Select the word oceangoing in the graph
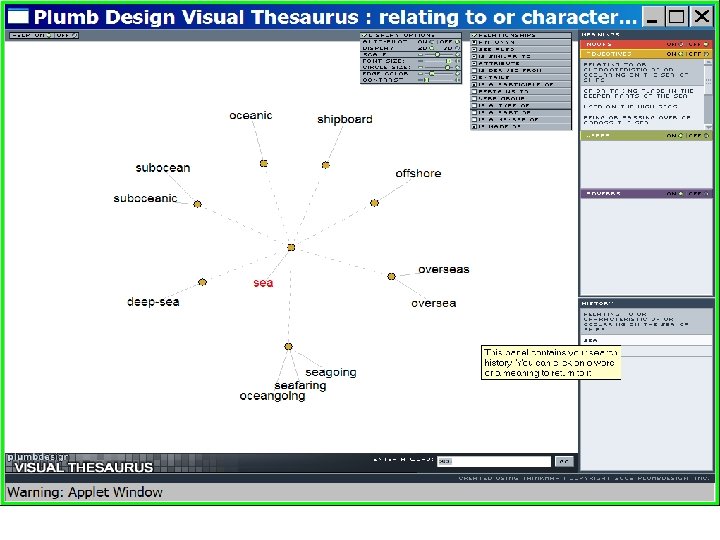This screenshot has width=720, height=540. pyautogui.click(x=272, y=396)
